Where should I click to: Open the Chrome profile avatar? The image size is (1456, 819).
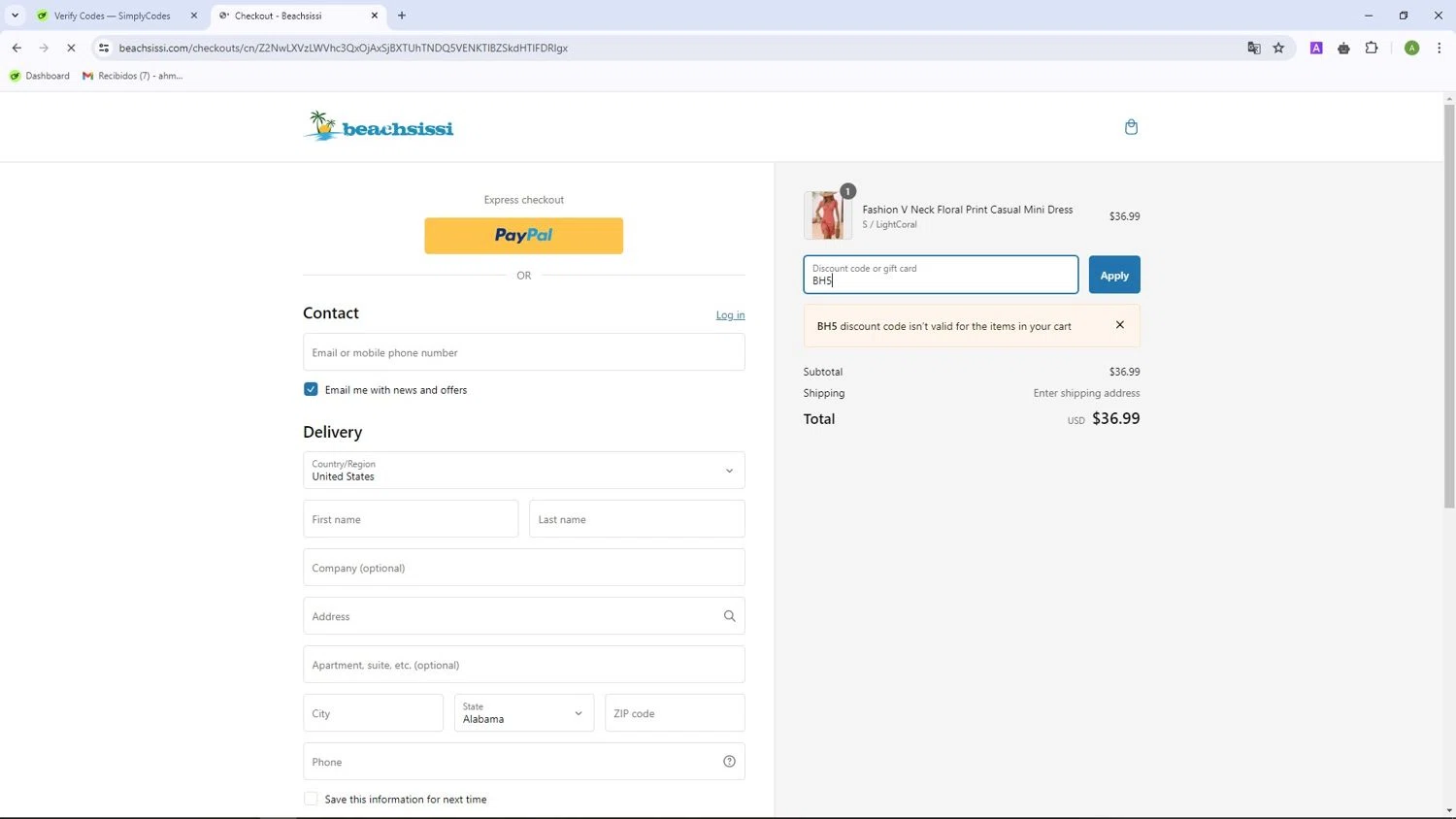pos(1411,48)
